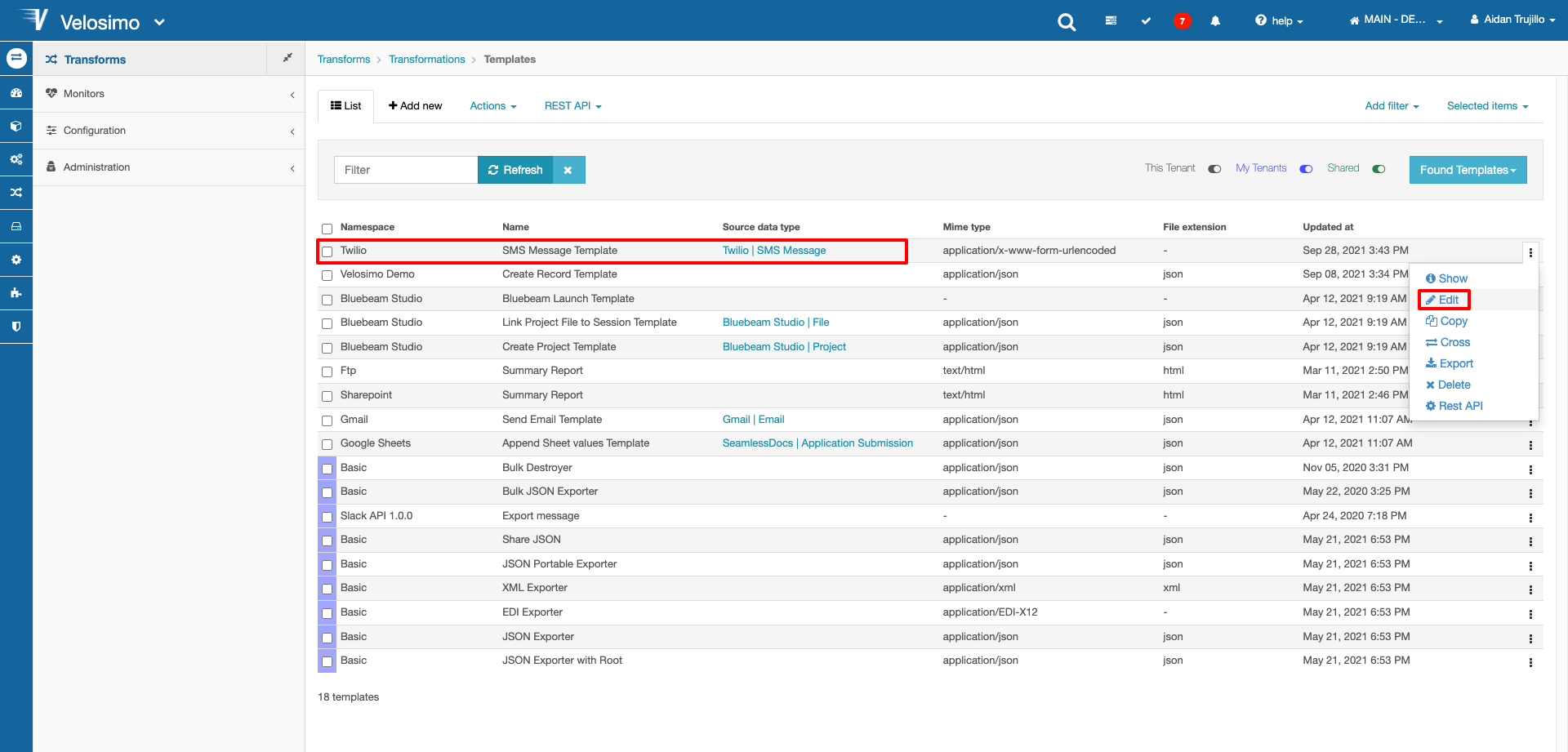Check the Gmail row checkbox
The image size is (1568, 752).
327,420
